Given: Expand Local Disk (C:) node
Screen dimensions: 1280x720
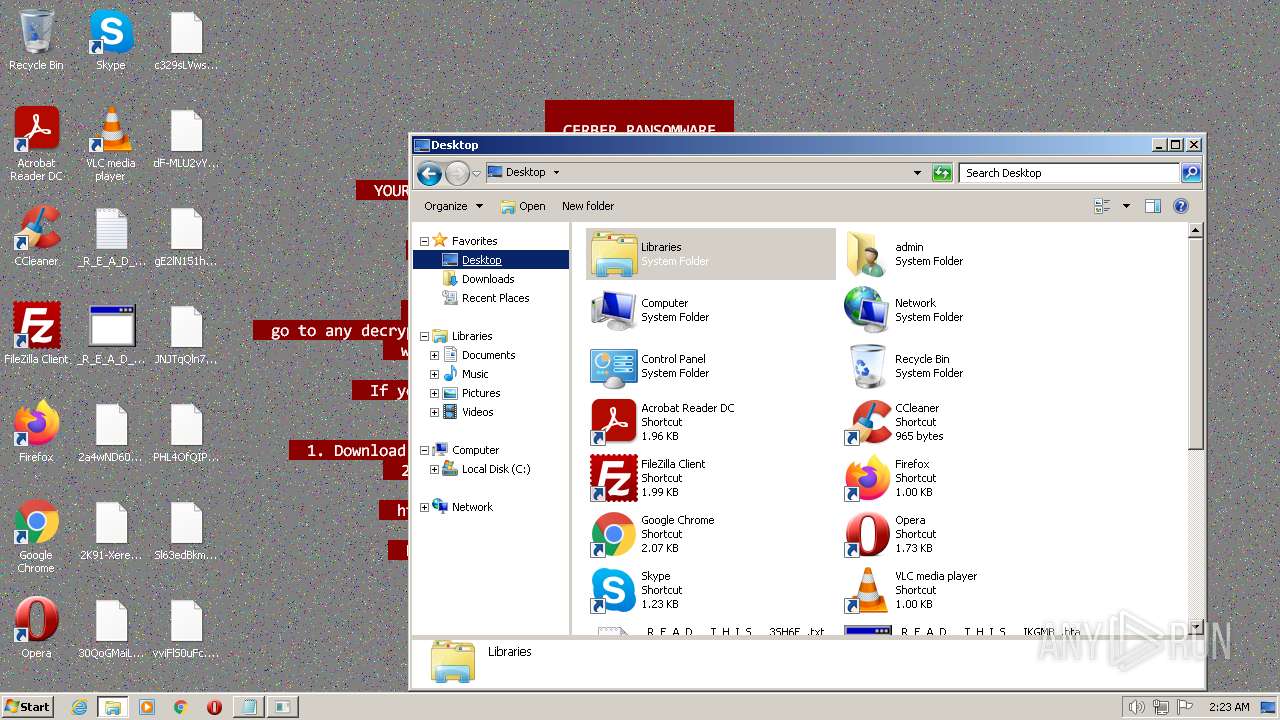Looking at the screenshot, I should point(434,469).
